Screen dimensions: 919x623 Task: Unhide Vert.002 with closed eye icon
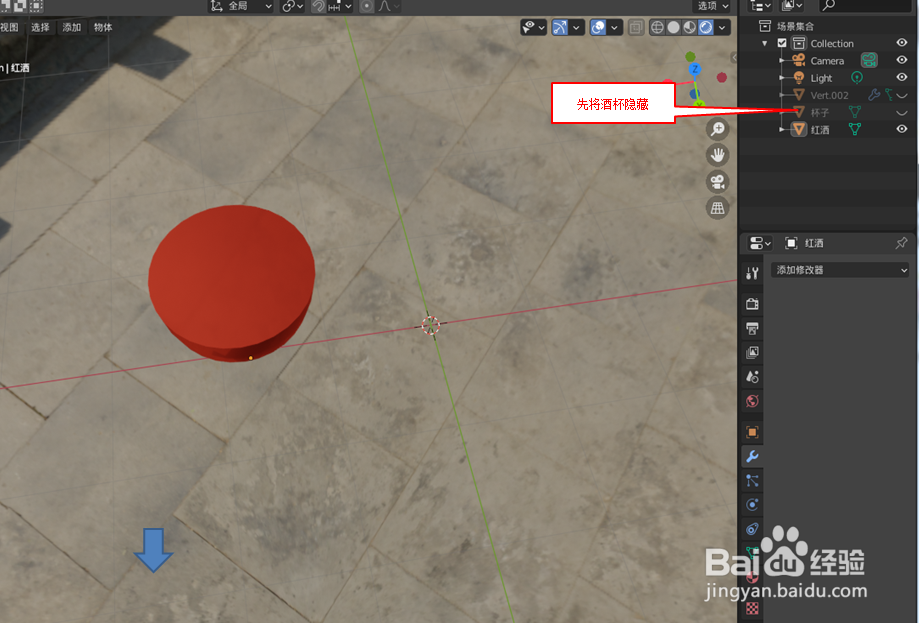pos(902,95)
